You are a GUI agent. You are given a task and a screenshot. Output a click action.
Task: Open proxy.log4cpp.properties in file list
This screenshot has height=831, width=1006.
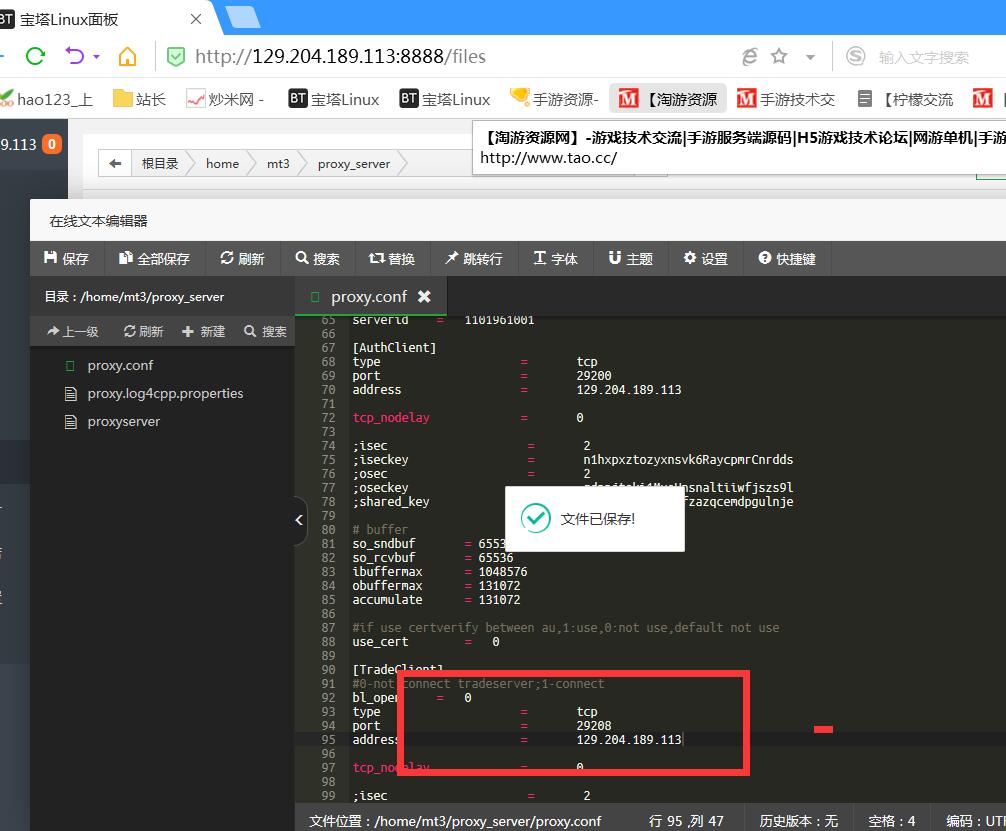165,393
